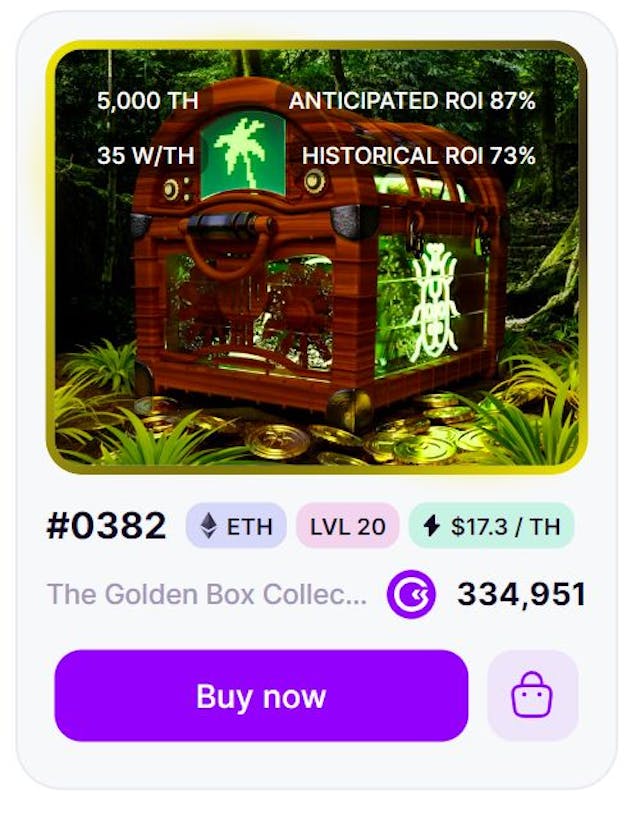Viewport: 640px width, 814px height.
Task: Click the lightning bolt energy icon
Action: click(x=431, y=526)
